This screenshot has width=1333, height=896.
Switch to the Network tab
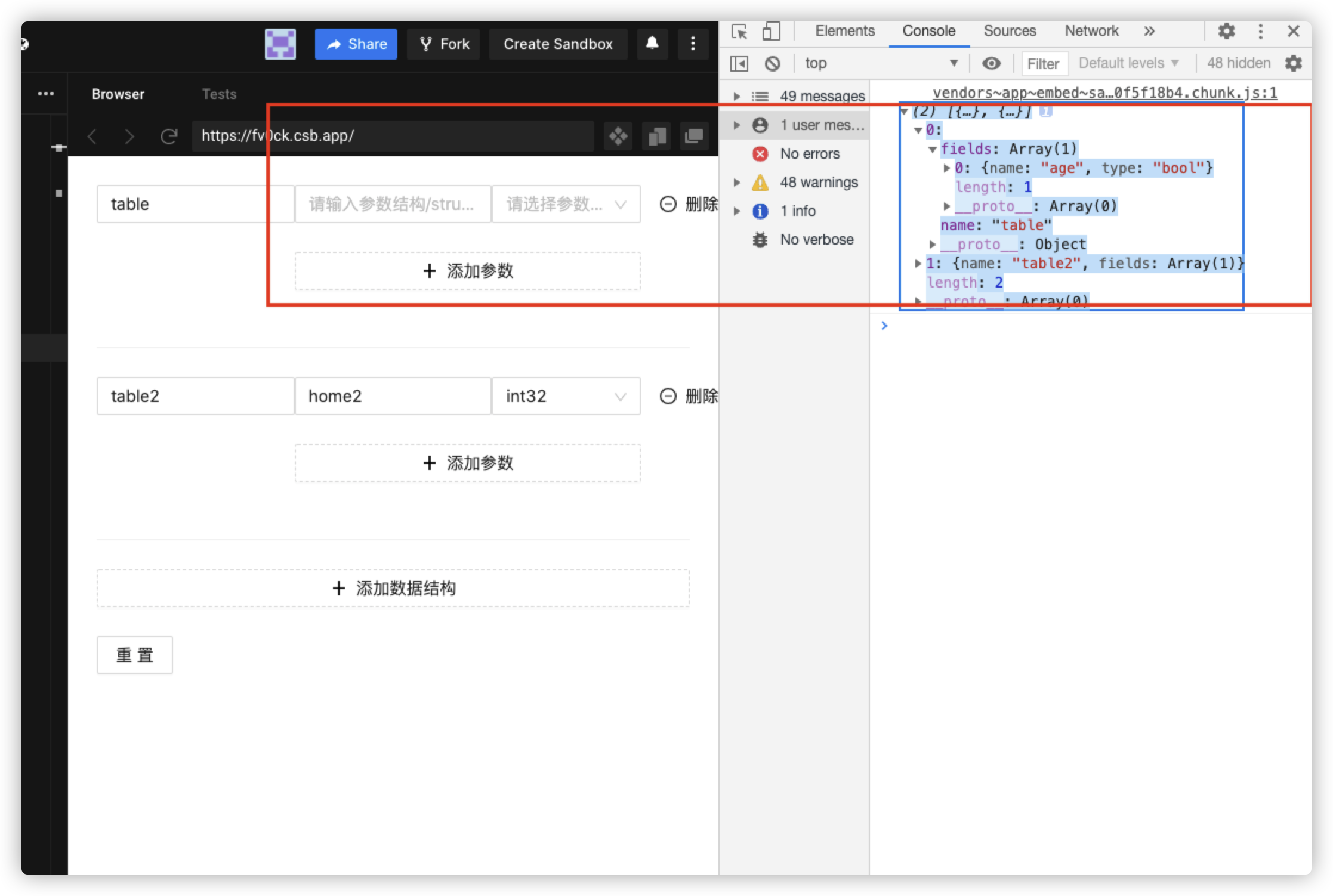(1091, 31)
